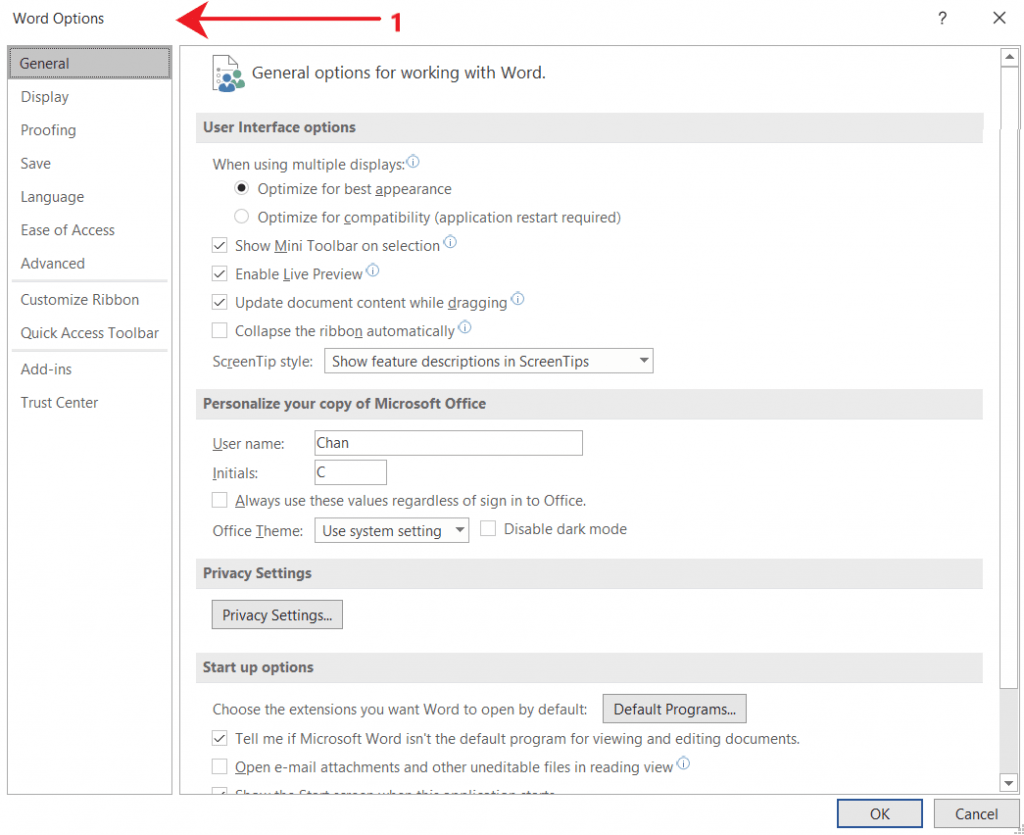Enable Disable dark mode checkbox

click(x=488, y=529)
